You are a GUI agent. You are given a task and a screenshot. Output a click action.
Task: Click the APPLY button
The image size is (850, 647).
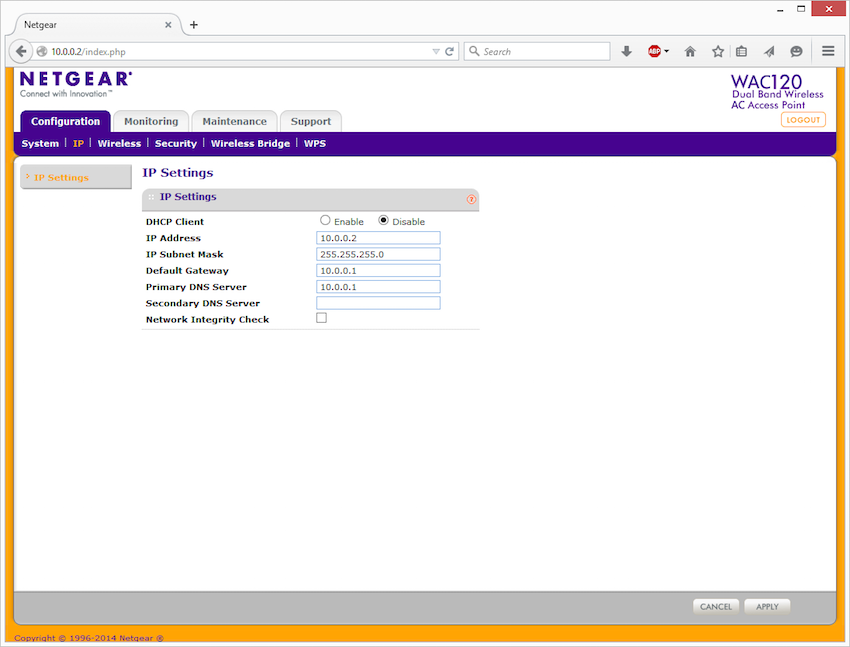767,606
